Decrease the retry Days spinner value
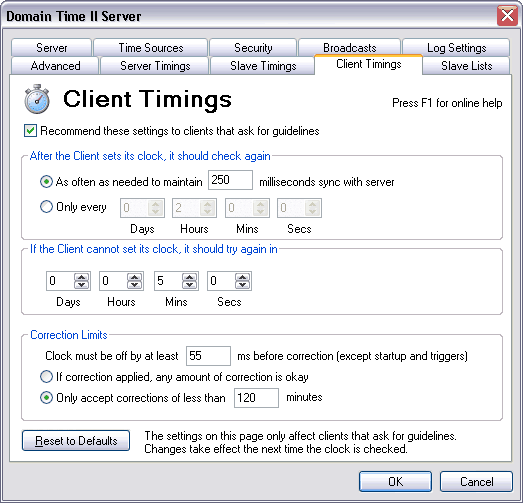The width and height of the screenshot is (523, 503). 81,285
